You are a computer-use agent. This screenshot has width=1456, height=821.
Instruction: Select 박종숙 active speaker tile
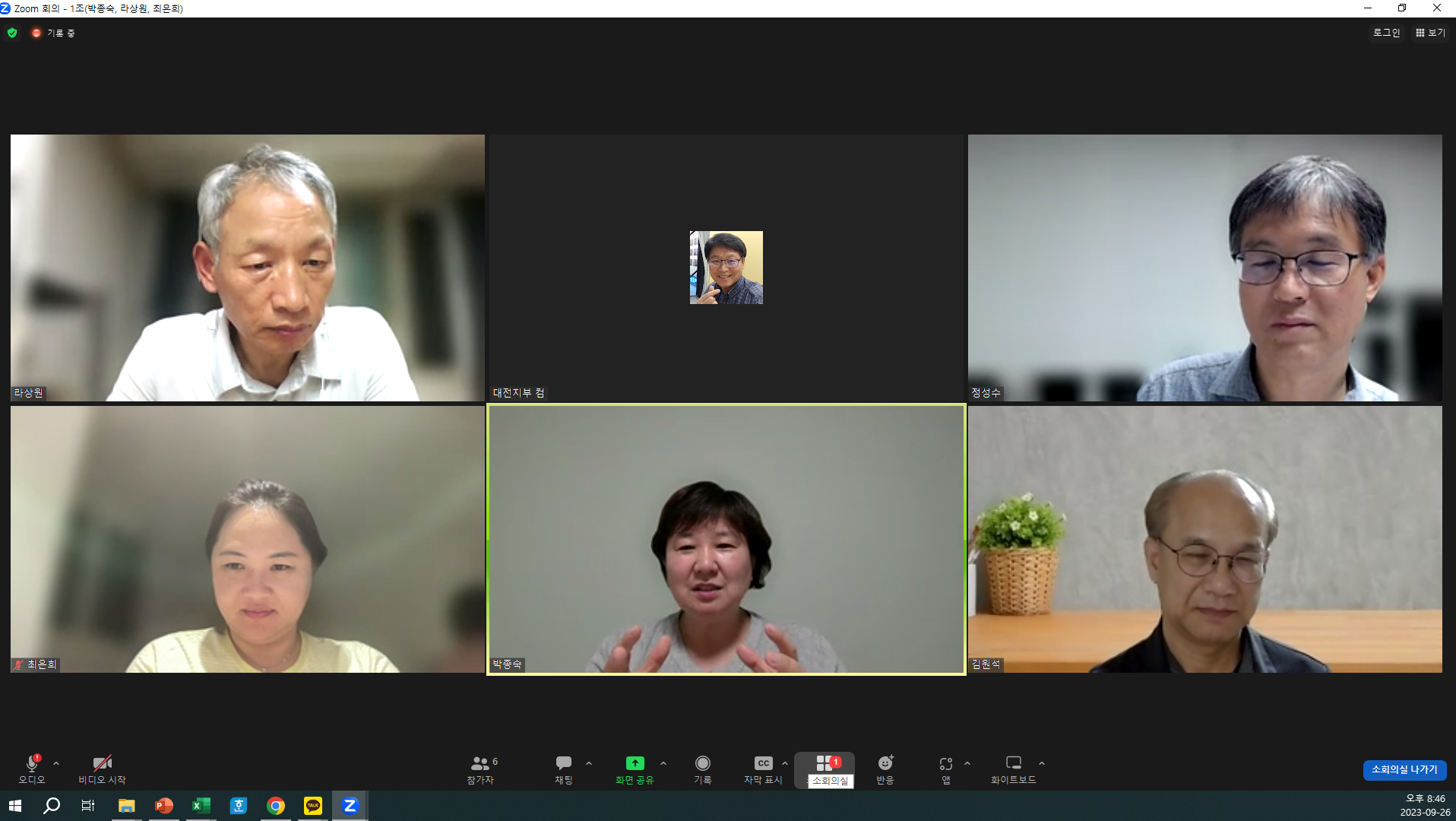pos(726,539)
